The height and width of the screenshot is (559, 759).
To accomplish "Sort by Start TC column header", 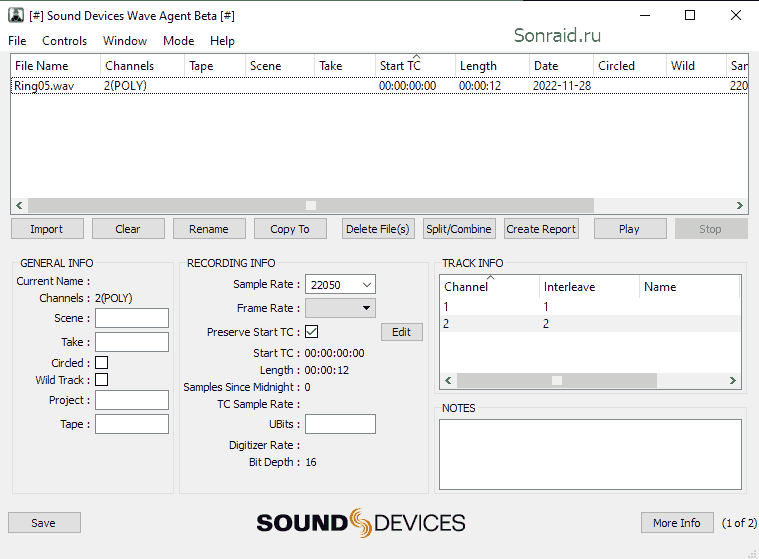I will pyautogui.click(x=415, y=66).
